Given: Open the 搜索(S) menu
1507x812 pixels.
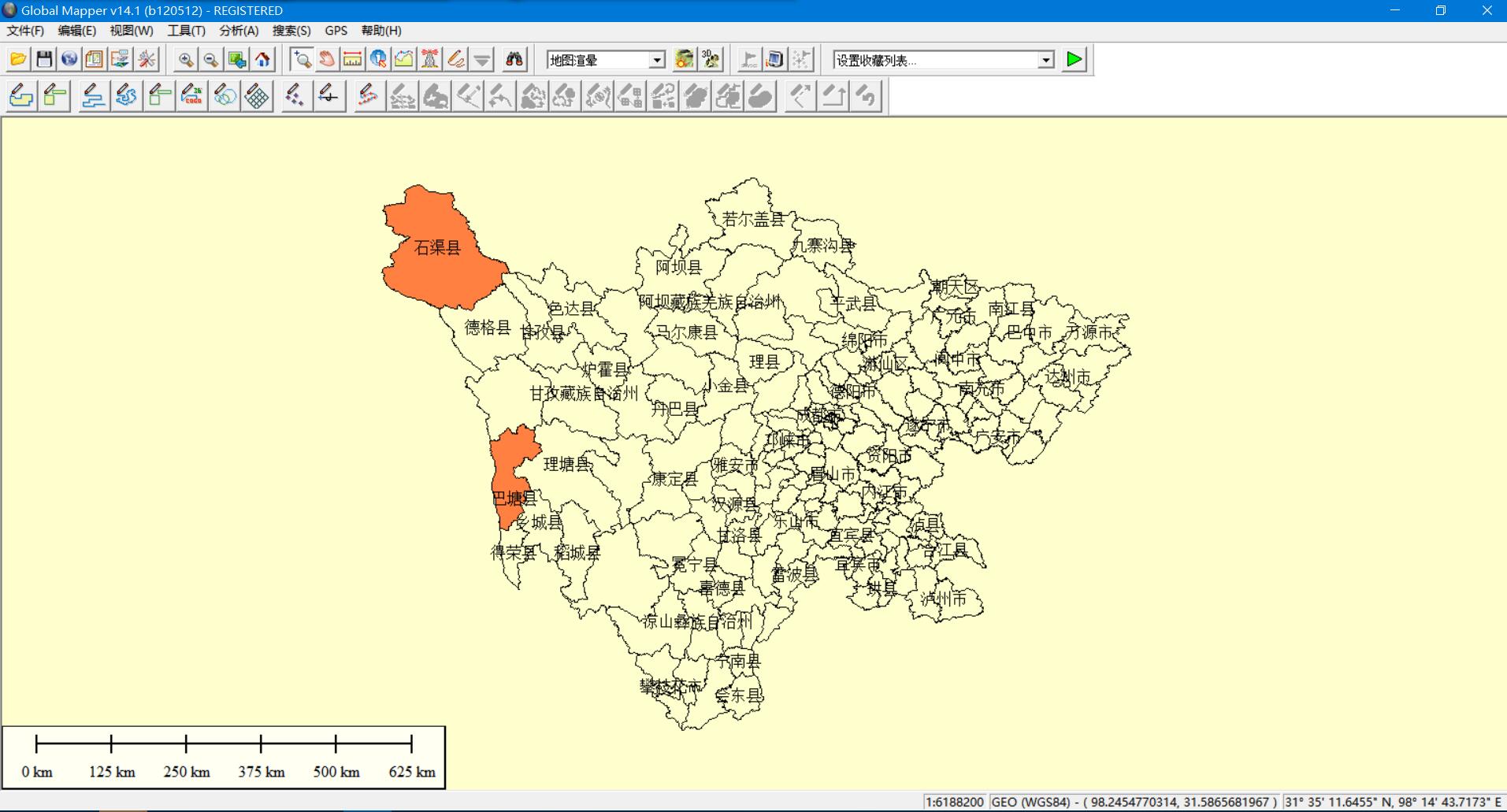Looking at the screenshot, I should tap(291, 31).
